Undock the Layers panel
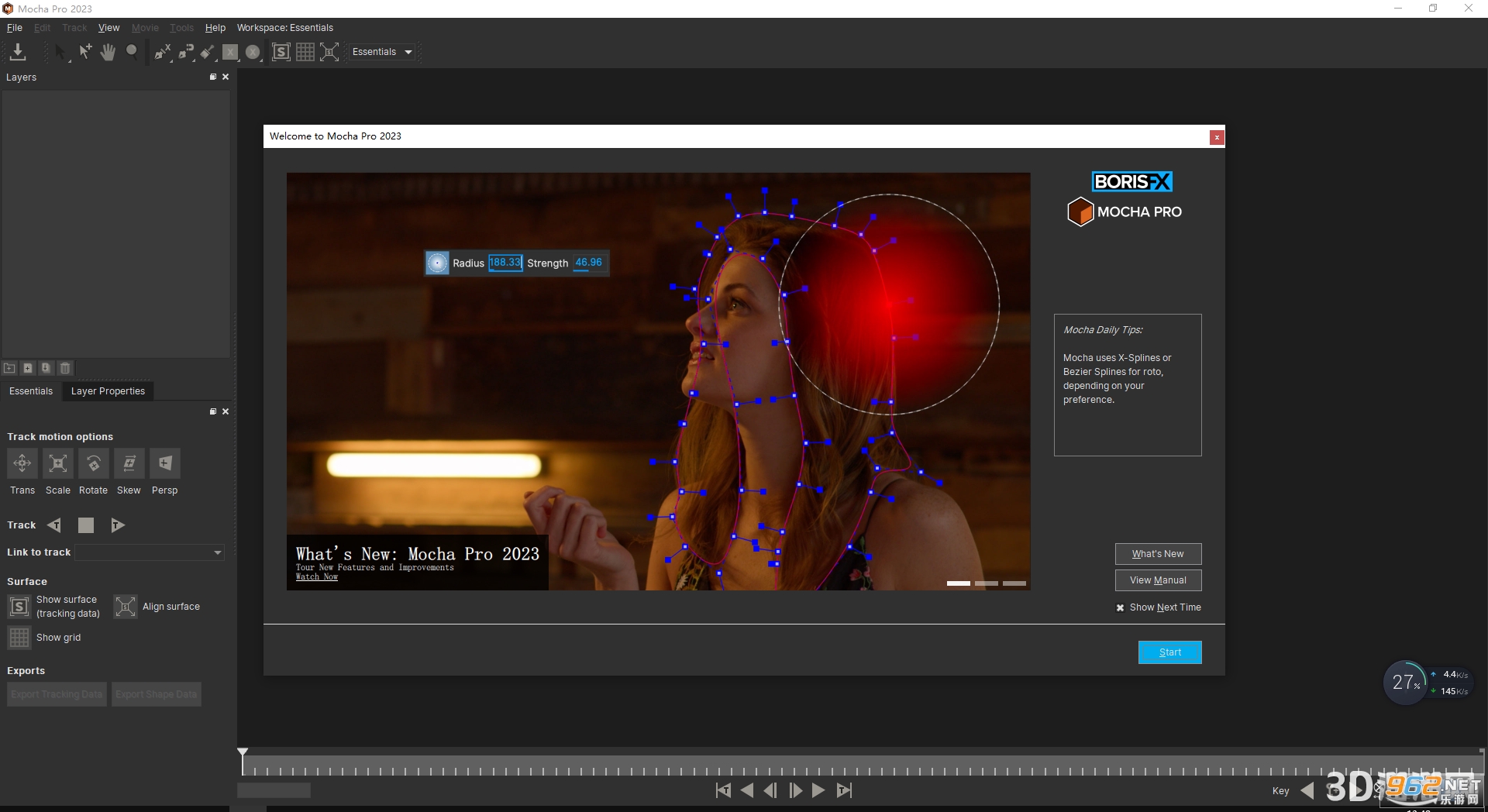Screen dimensions: 1488x812 (x=213, y=77)
